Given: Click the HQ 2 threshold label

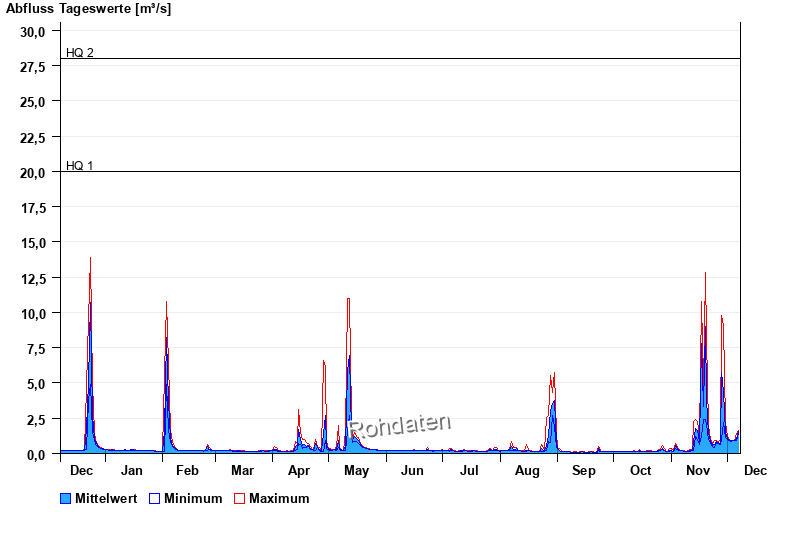Looking at the screenshot, I should coord(80,52).
